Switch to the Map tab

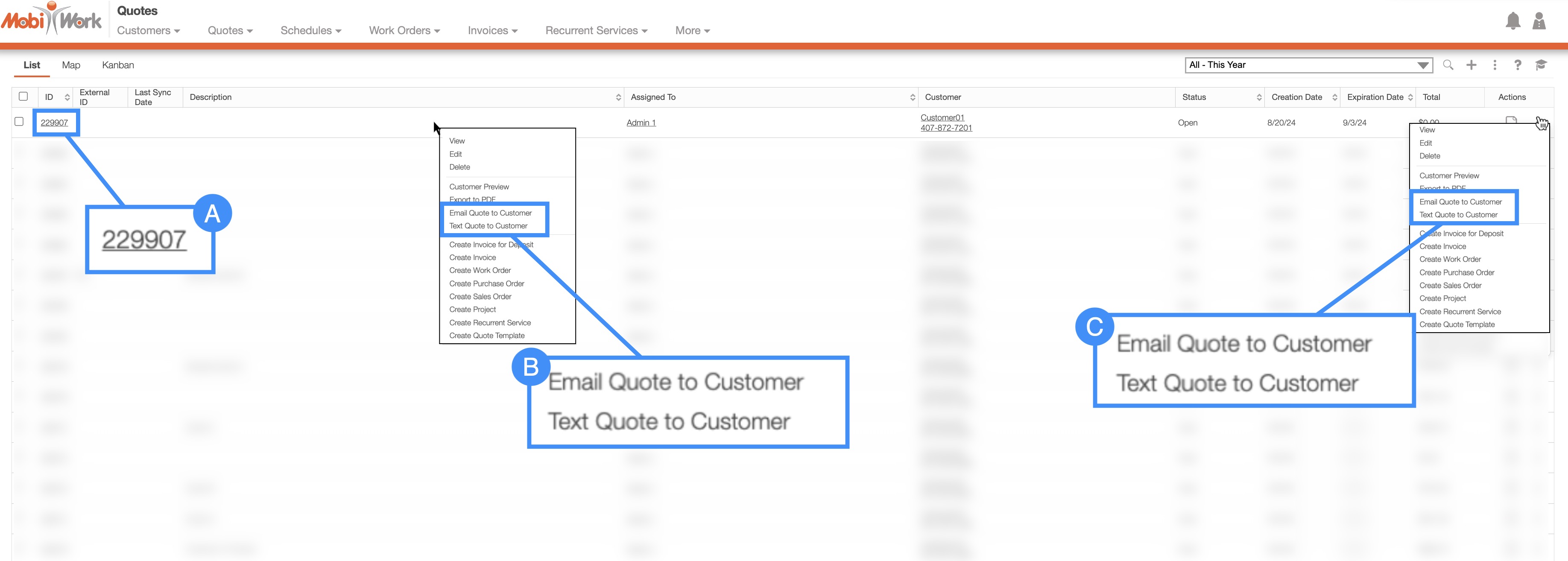pyautogui.click(x=70, y=65)
